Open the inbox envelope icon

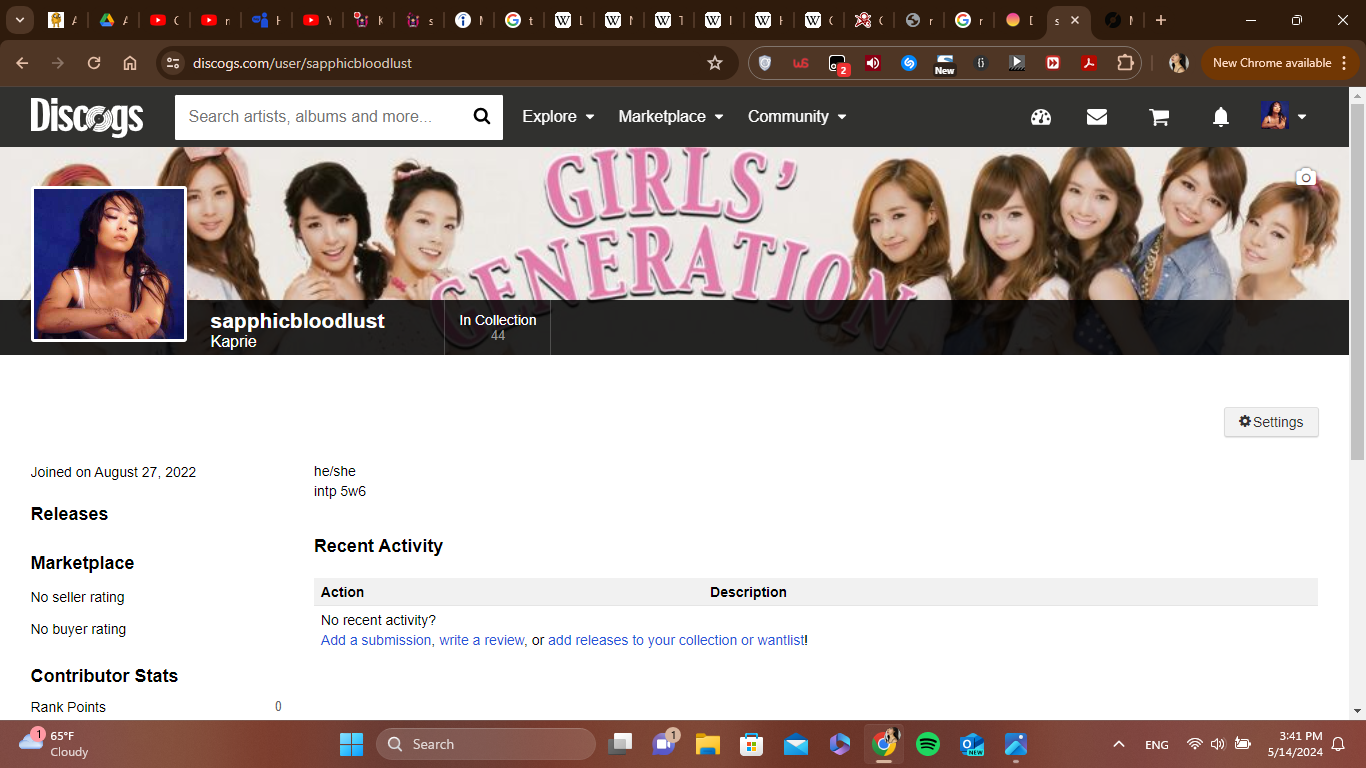[x=1097, y=117]
